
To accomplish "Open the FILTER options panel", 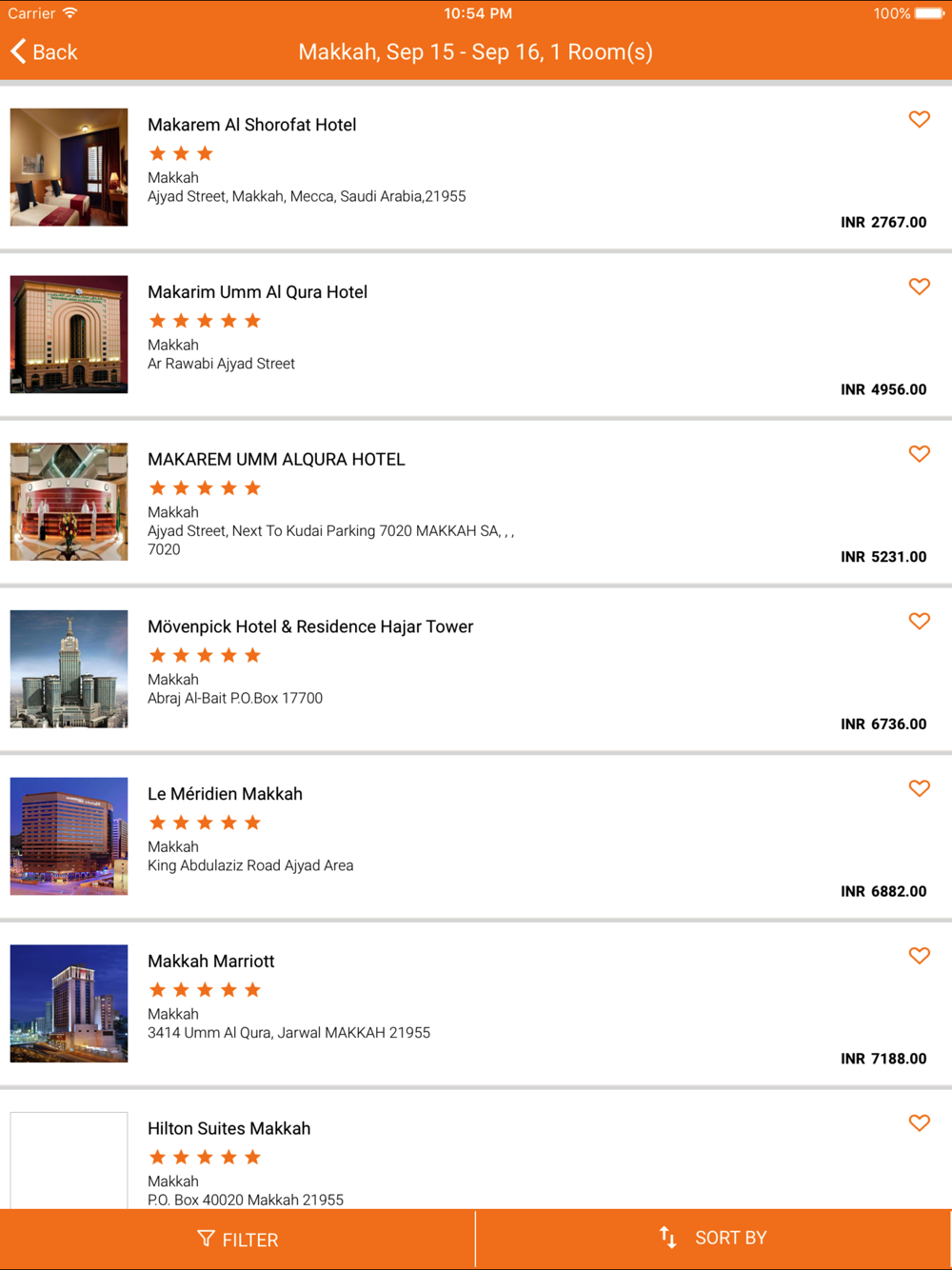I will click(x=249, y=1240).
